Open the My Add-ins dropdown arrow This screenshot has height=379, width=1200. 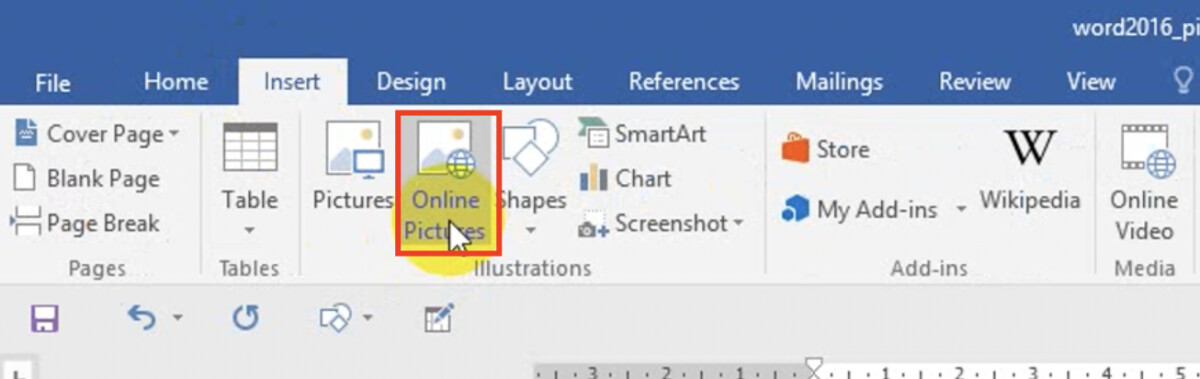[960, 209]
